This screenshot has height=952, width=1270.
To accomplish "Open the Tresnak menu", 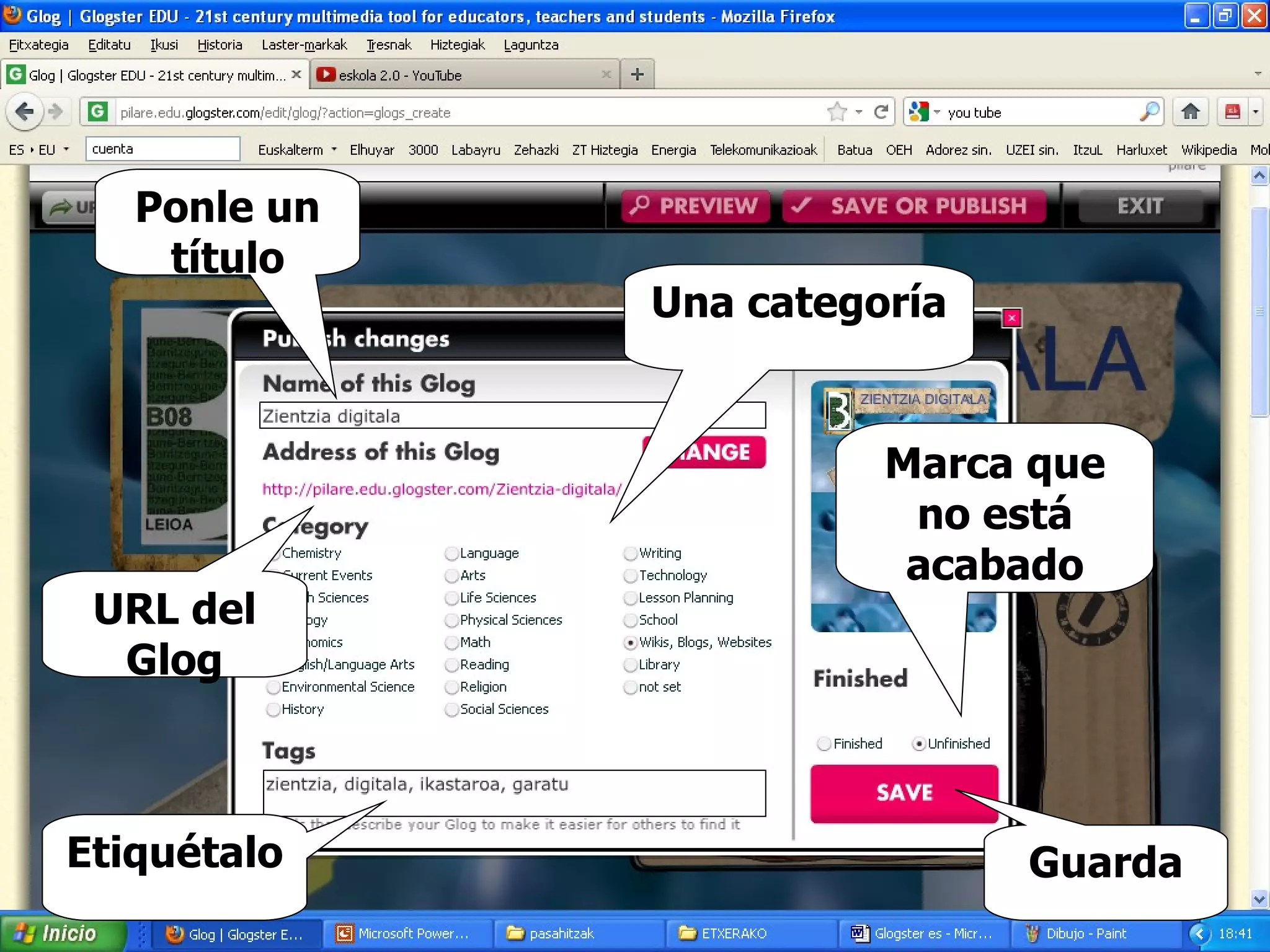I will (389, 45).
